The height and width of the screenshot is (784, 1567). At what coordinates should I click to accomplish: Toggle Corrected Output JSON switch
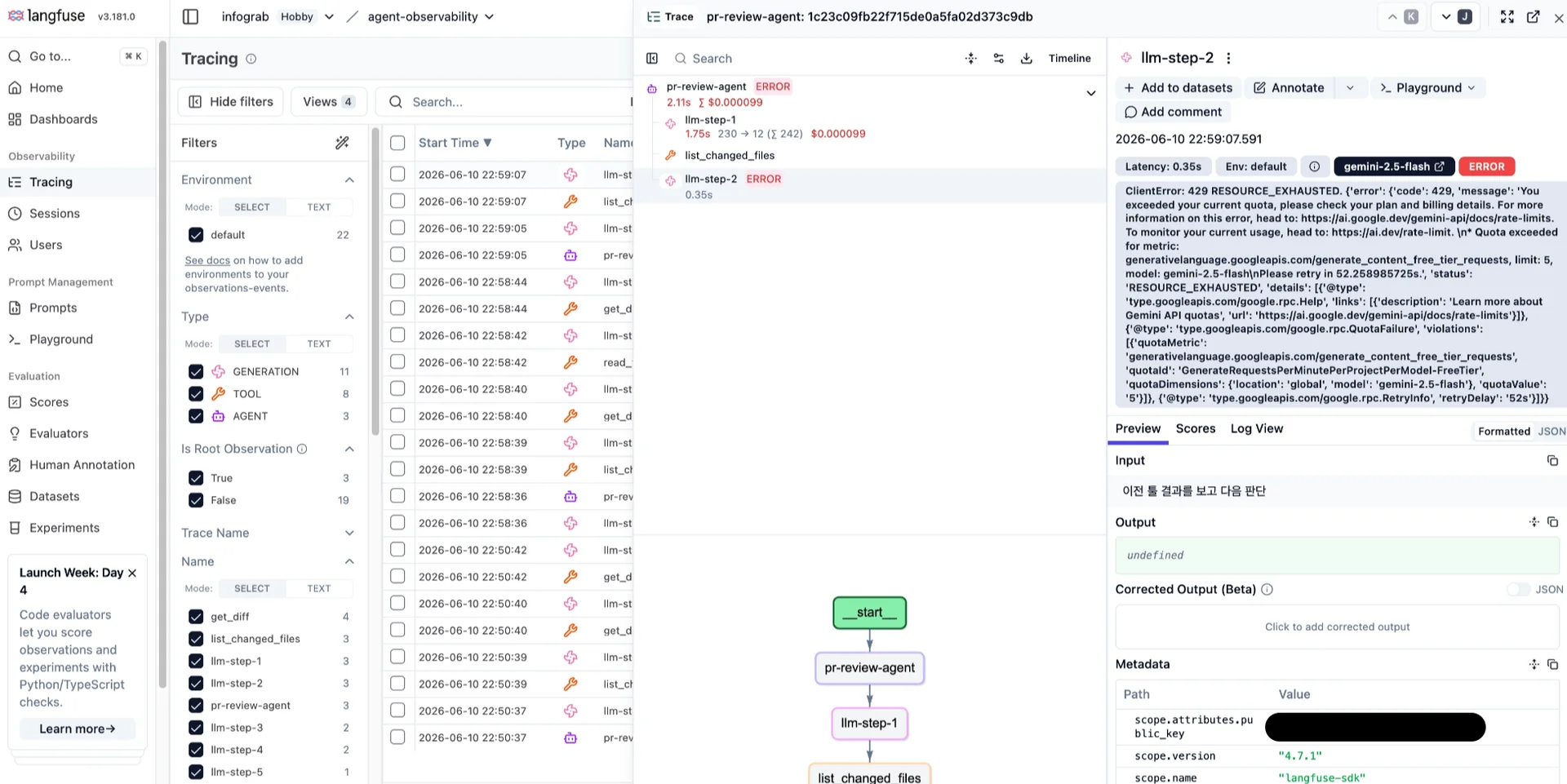pyautogui.click(x=1518, y=589)
